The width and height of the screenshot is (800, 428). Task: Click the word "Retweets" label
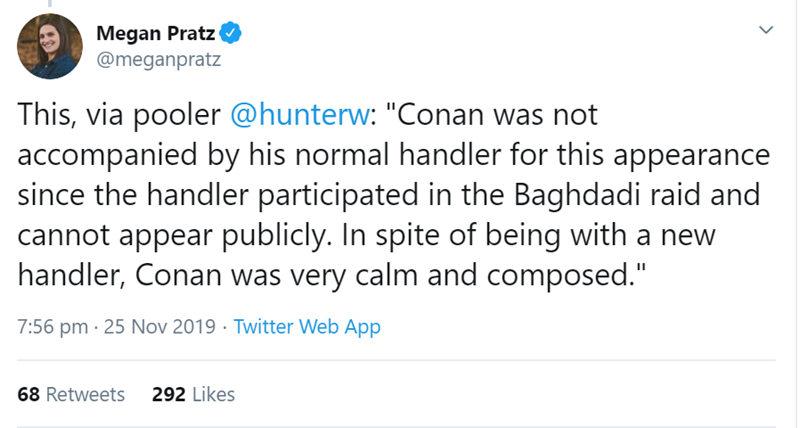86,394
